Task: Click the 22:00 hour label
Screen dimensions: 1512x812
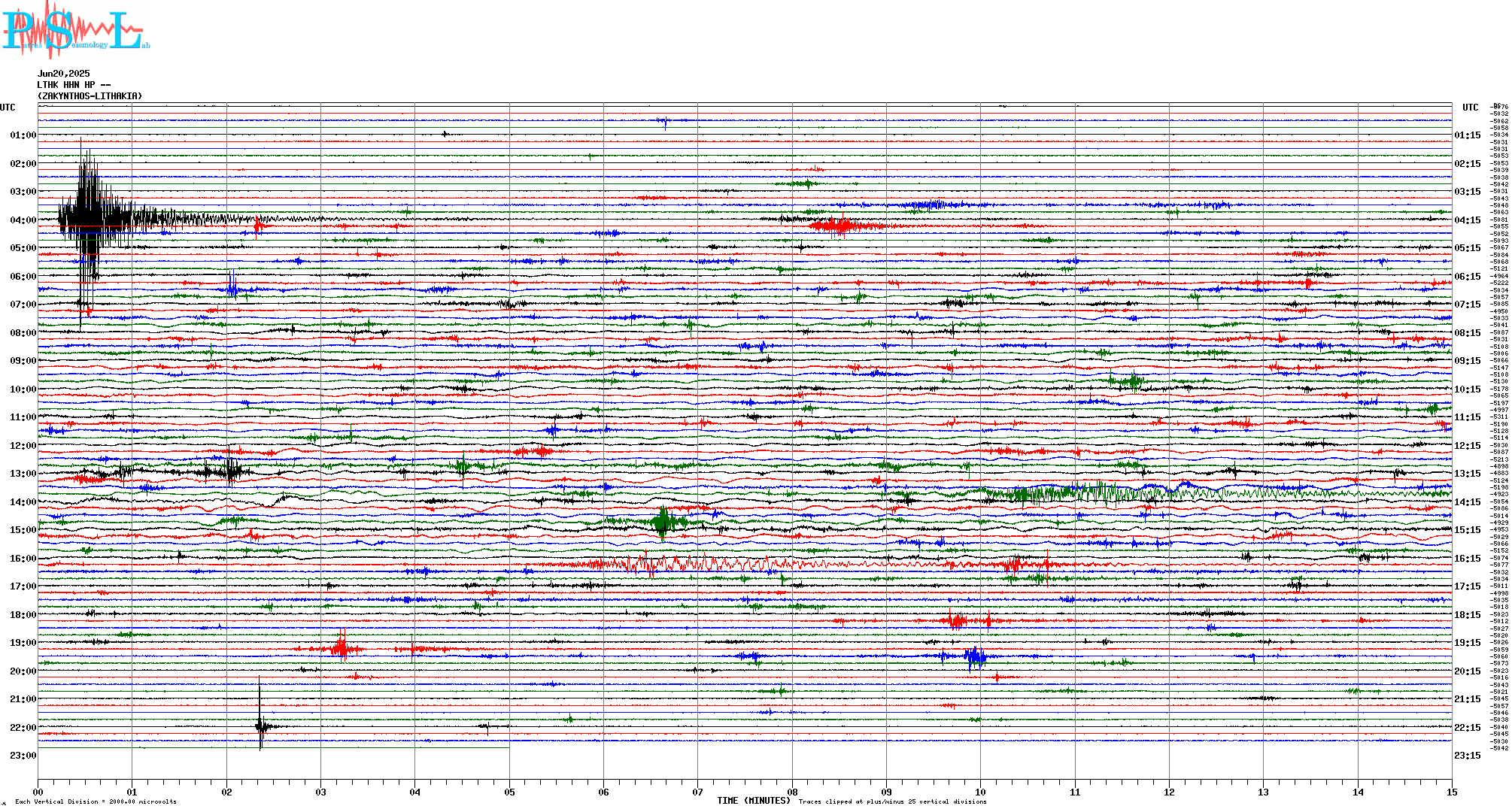Action: [x=23, y=728]
